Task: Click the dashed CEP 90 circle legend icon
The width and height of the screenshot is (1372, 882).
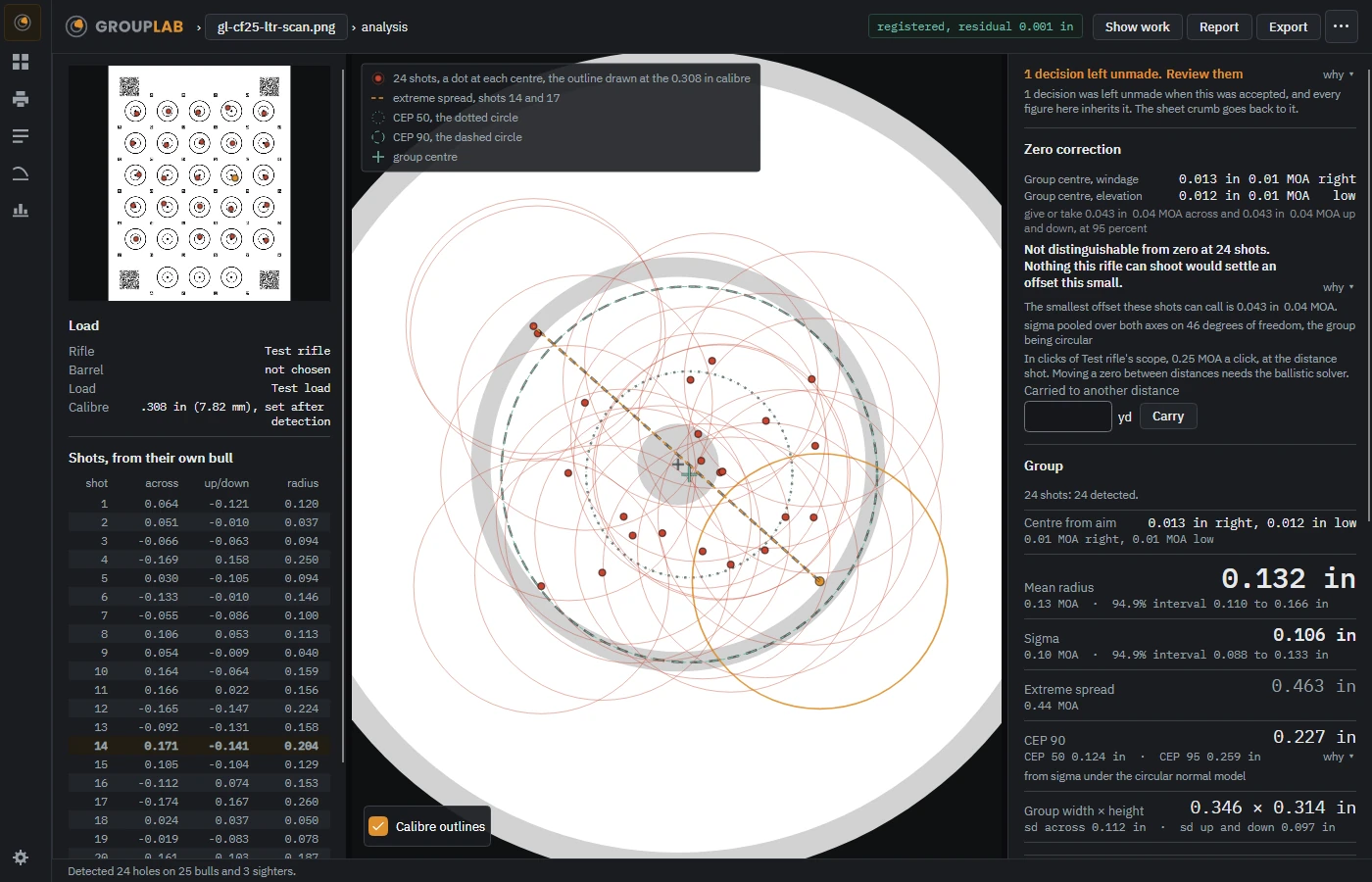Action: pyautogui.click(x=378, y=137)
